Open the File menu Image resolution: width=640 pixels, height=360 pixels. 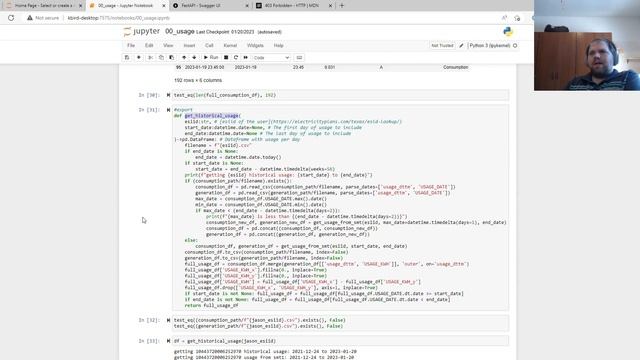coord(131,46)
